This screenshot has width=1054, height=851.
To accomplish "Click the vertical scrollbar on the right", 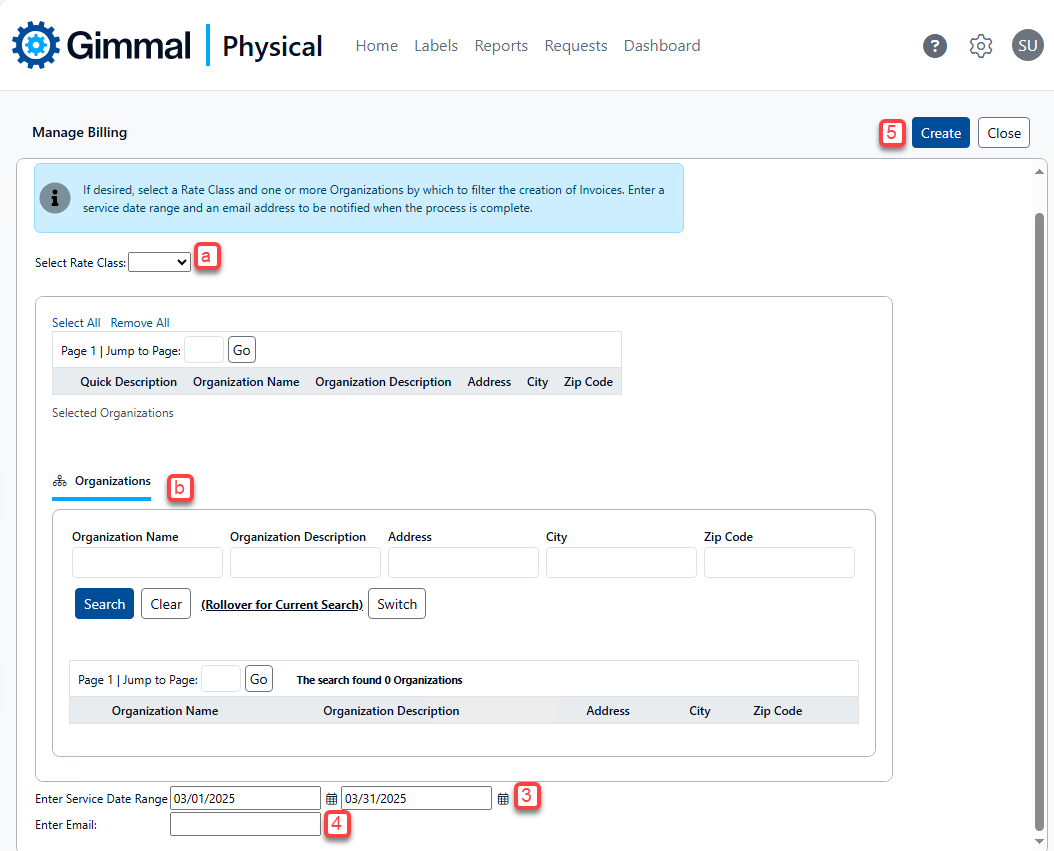I will click(1039, 500).
